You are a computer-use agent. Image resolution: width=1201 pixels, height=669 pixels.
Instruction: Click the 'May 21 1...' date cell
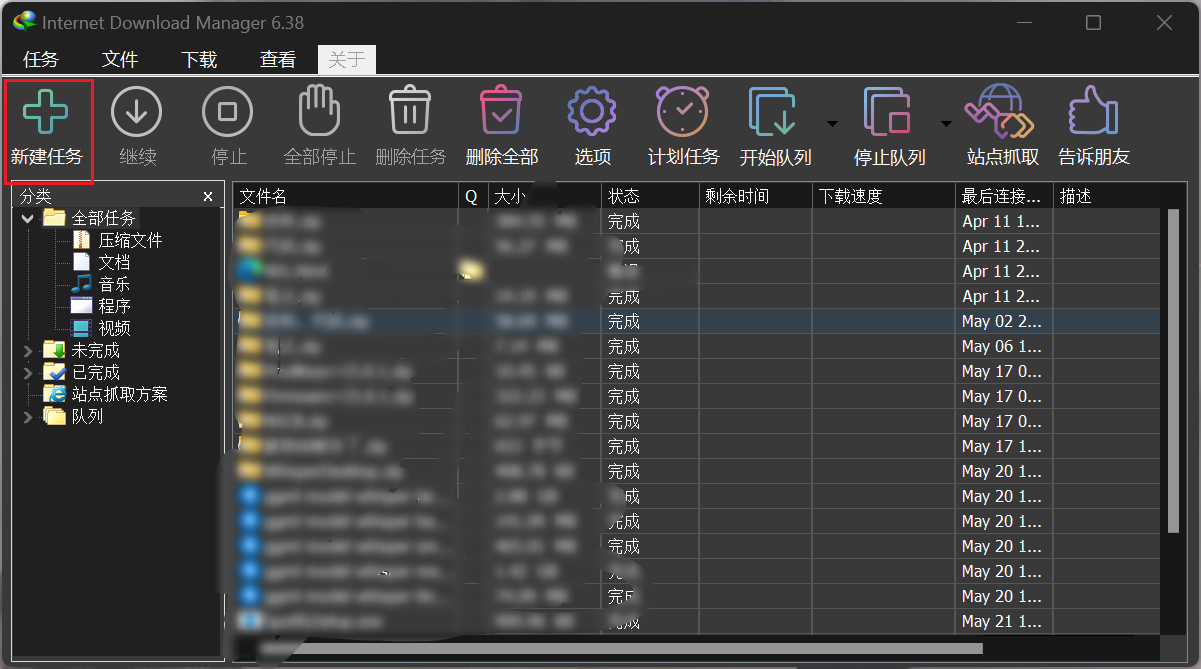[x=1003, y=621]
